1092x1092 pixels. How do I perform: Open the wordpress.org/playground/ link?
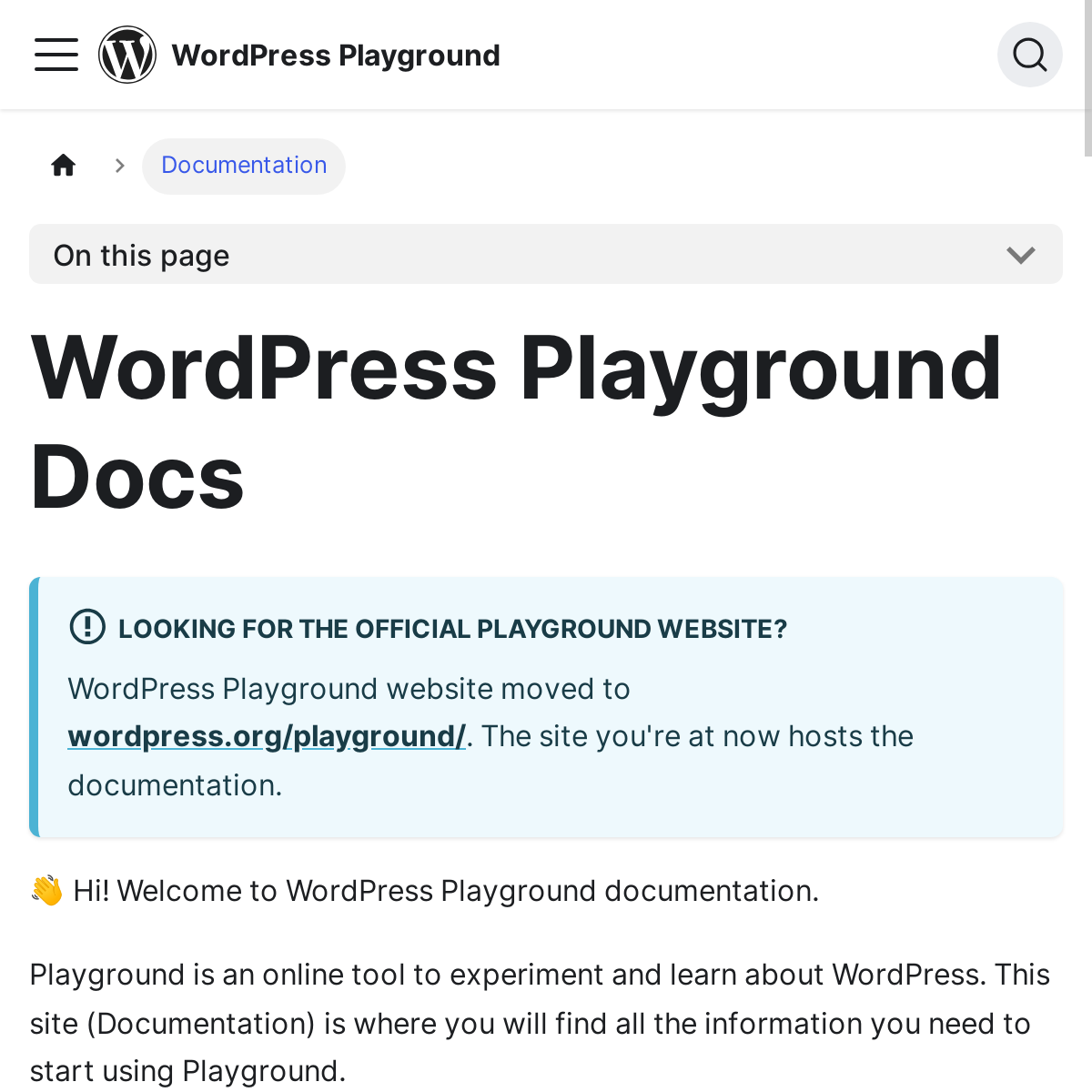[x=267, y=735]
